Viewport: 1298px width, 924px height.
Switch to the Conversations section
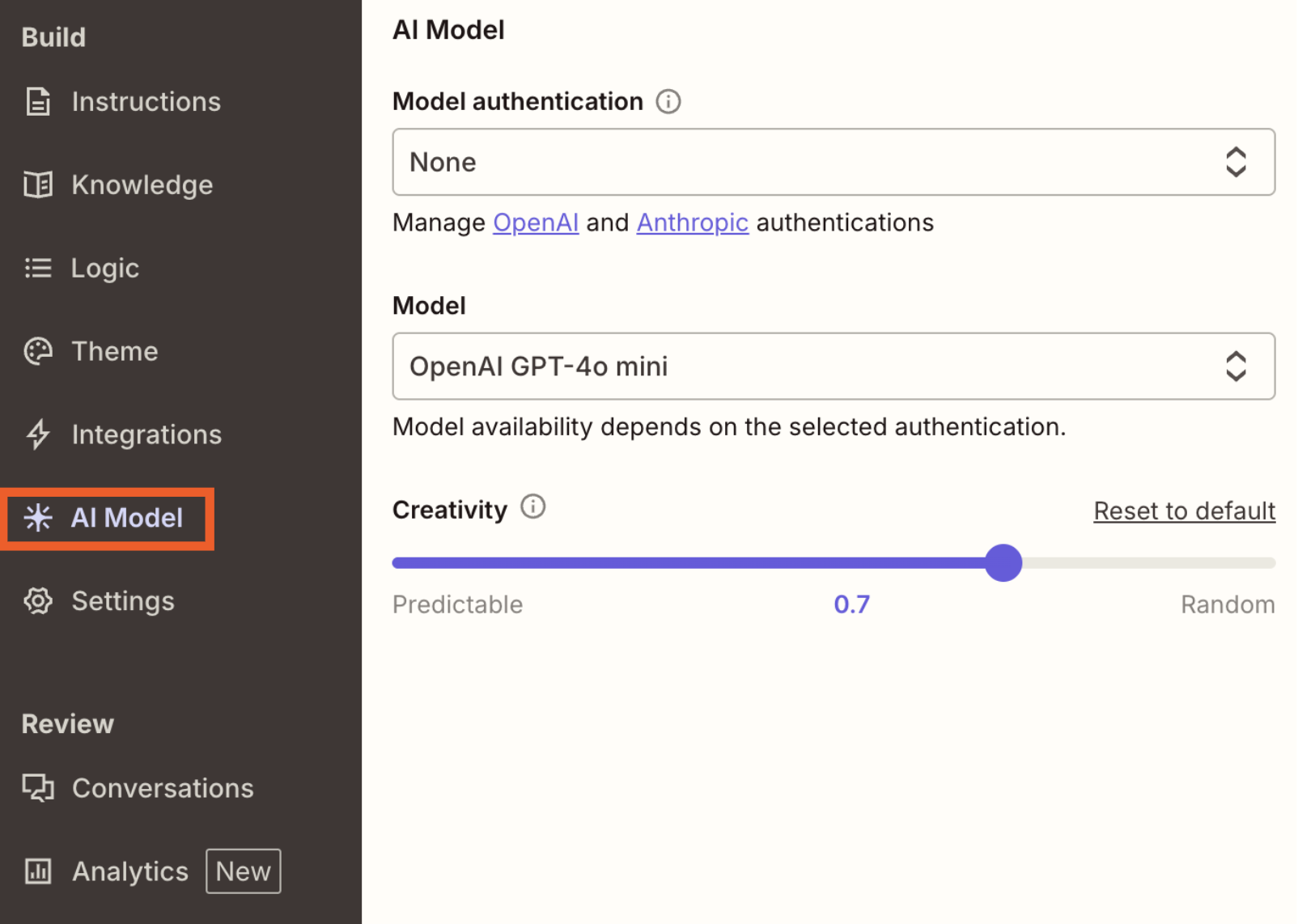click(x=162, y=788)
